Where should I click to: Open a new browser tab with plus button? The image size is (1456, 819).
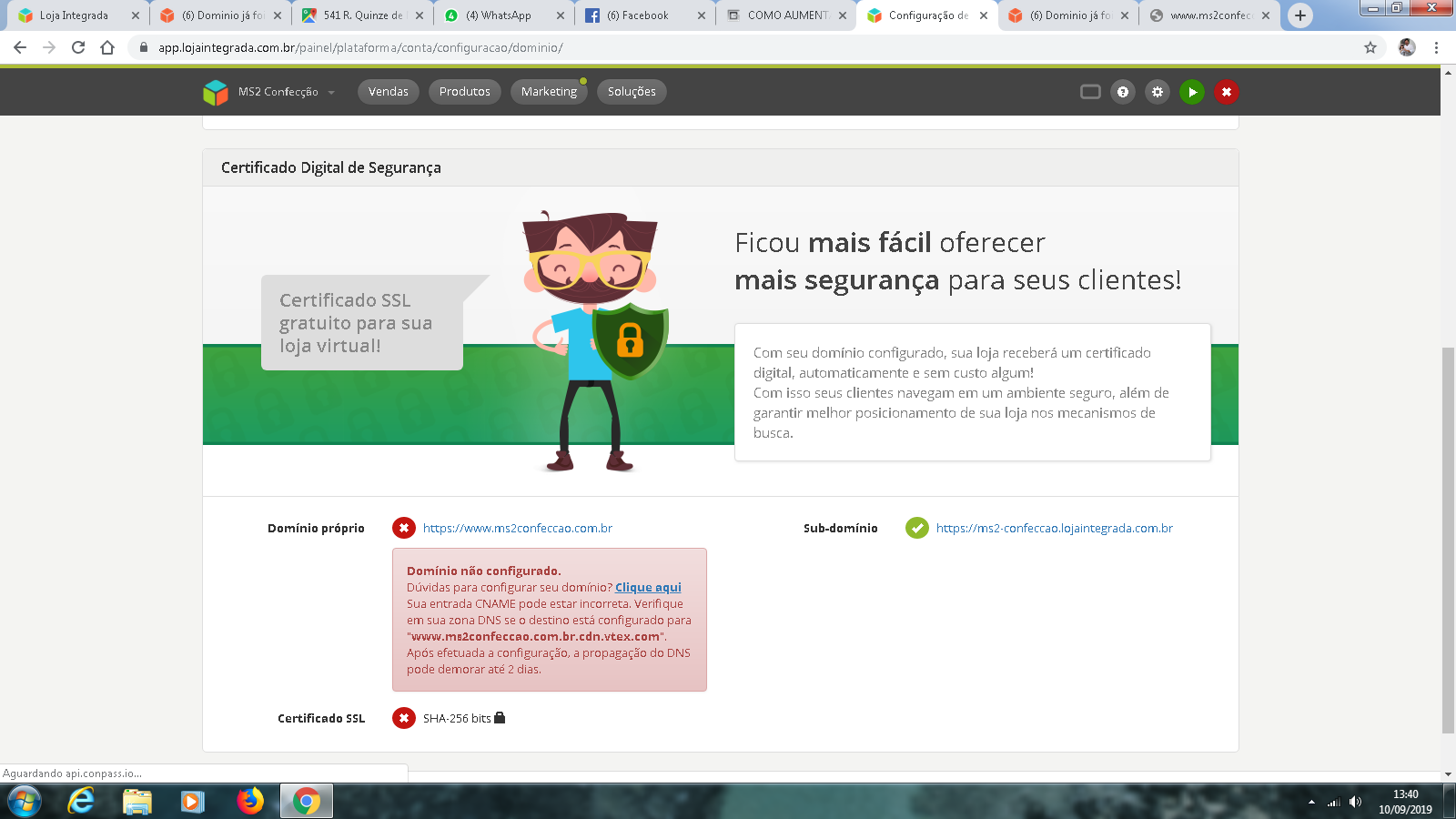pos(1300,15)
